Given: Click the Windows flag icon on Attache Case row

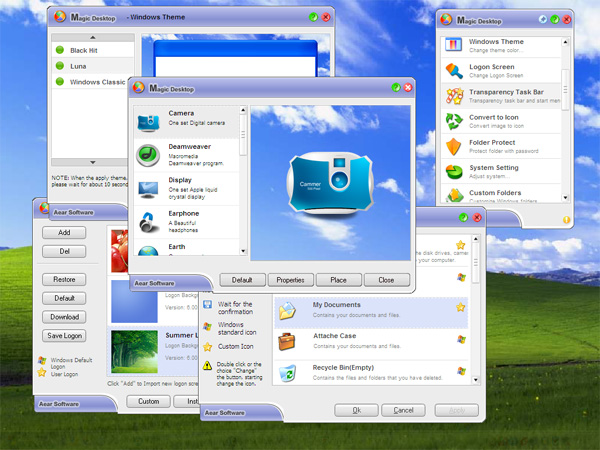Looking at the screenshot, I should pyautogui.click(x=461, y=339).
